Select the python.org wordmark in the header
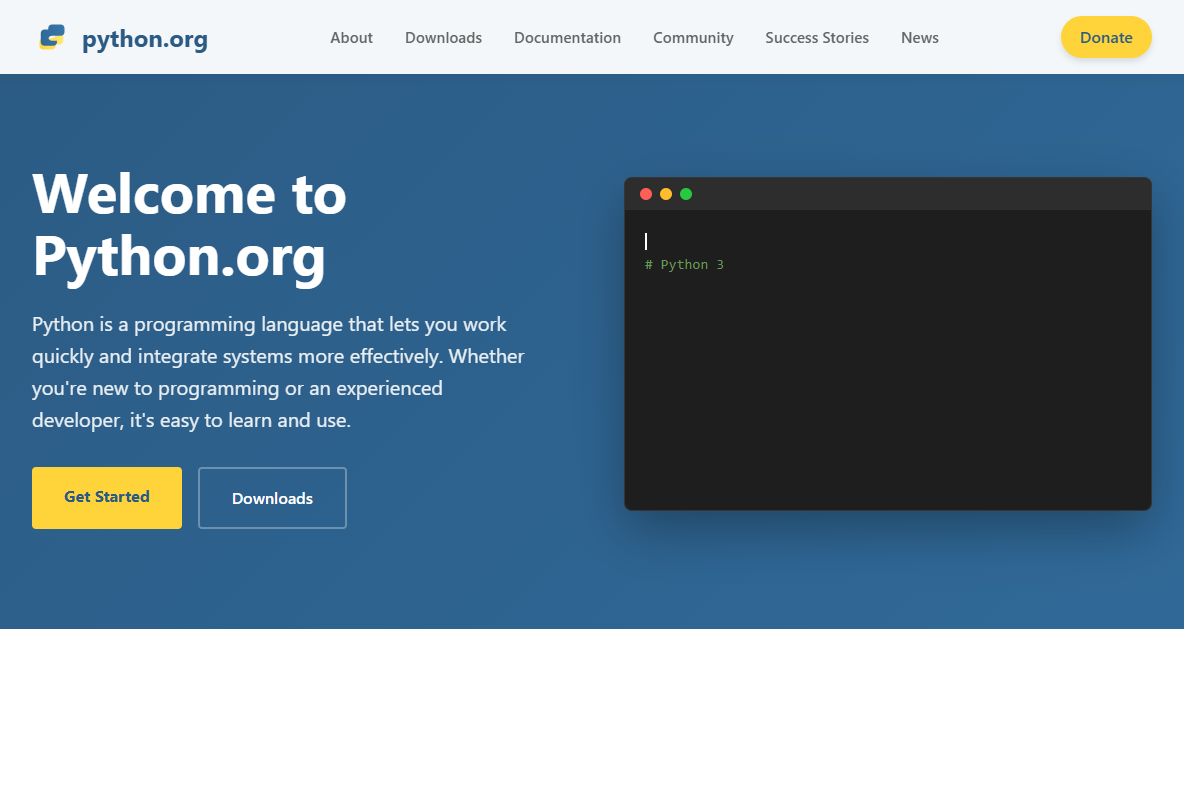This screenshot has width=1200, height=800. 146,39
